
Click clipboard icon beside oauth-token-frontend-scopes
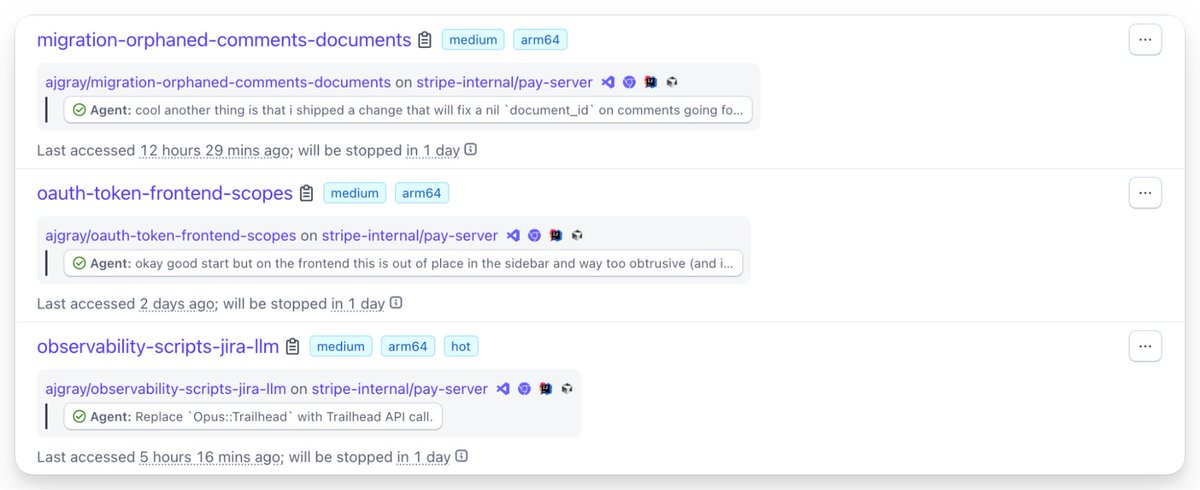[307, 193]
